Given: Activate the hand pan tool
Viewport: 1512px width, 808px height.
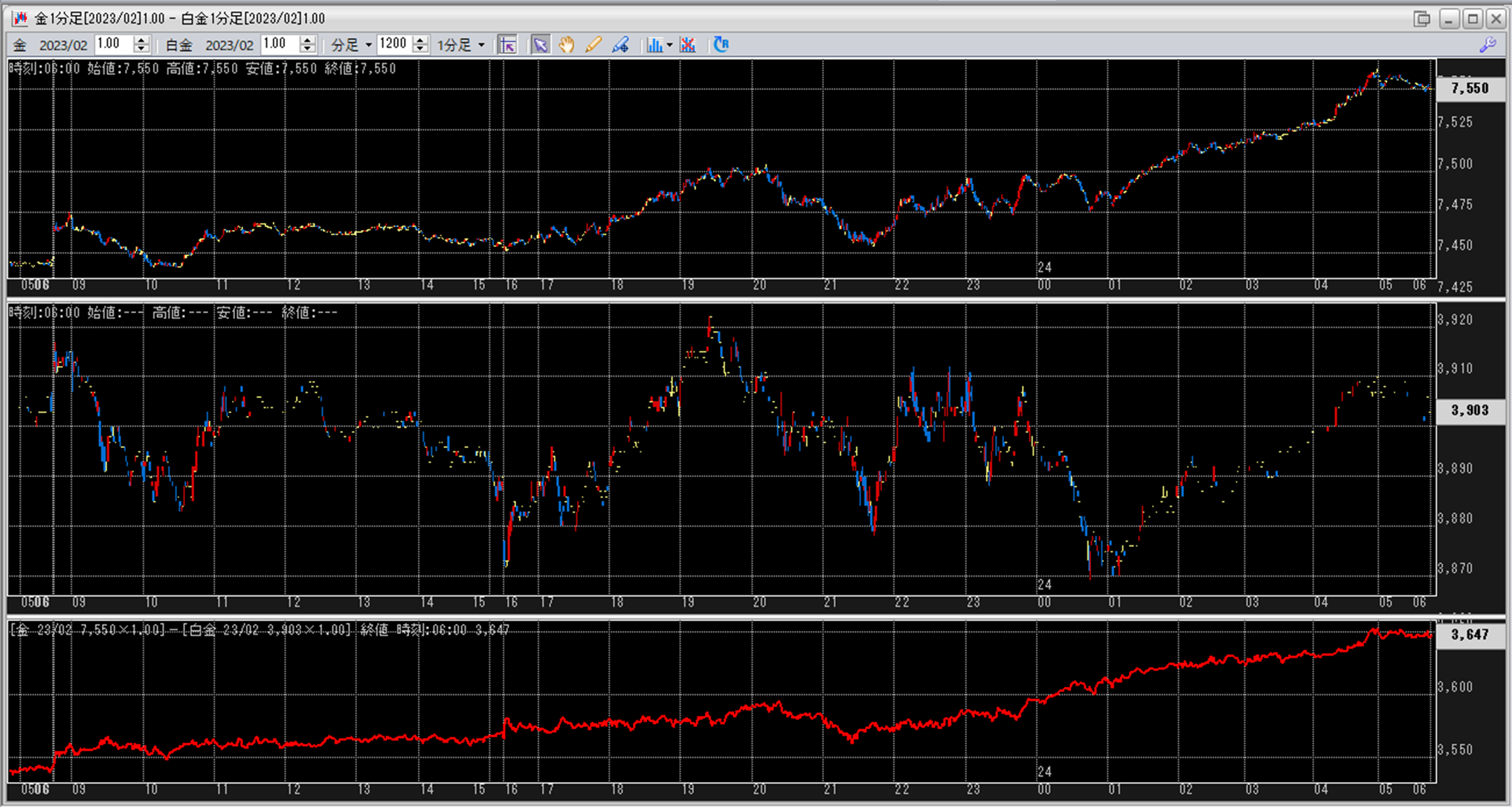Looking at the screenshot, I should coord(567,45).
